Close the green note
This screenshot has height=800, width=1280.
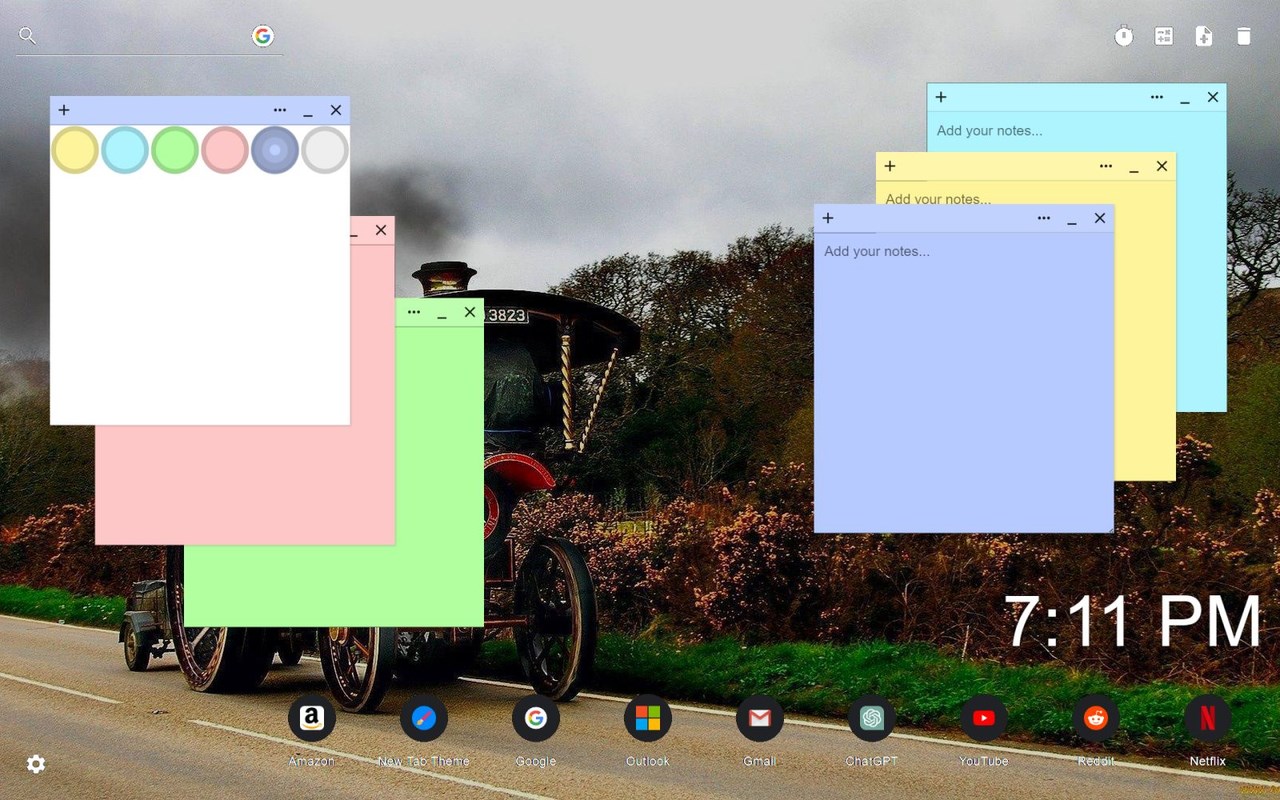[470, 312]
